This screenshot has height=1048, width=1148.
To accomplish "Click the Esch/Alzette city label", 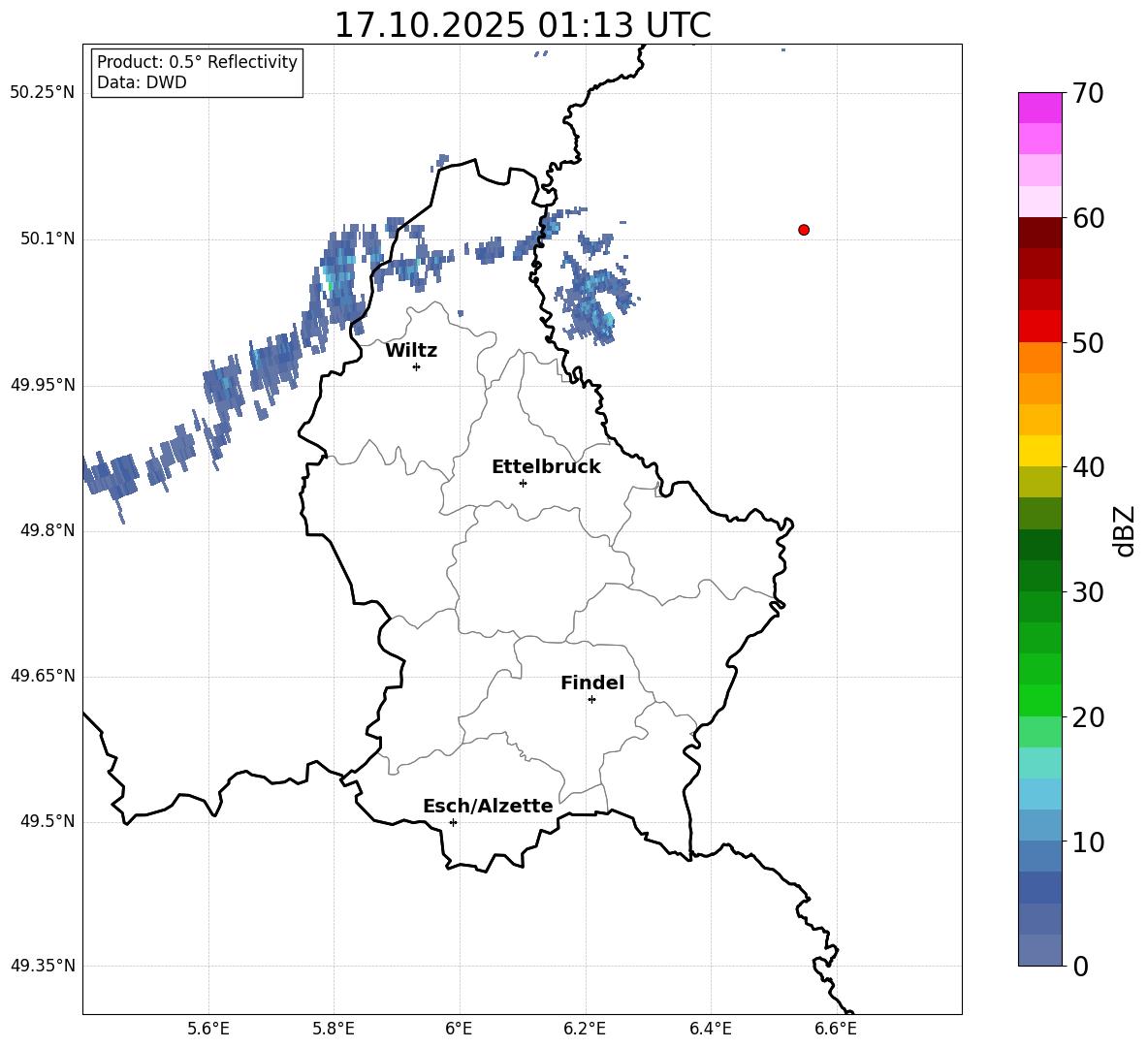I will coord(488,806).
